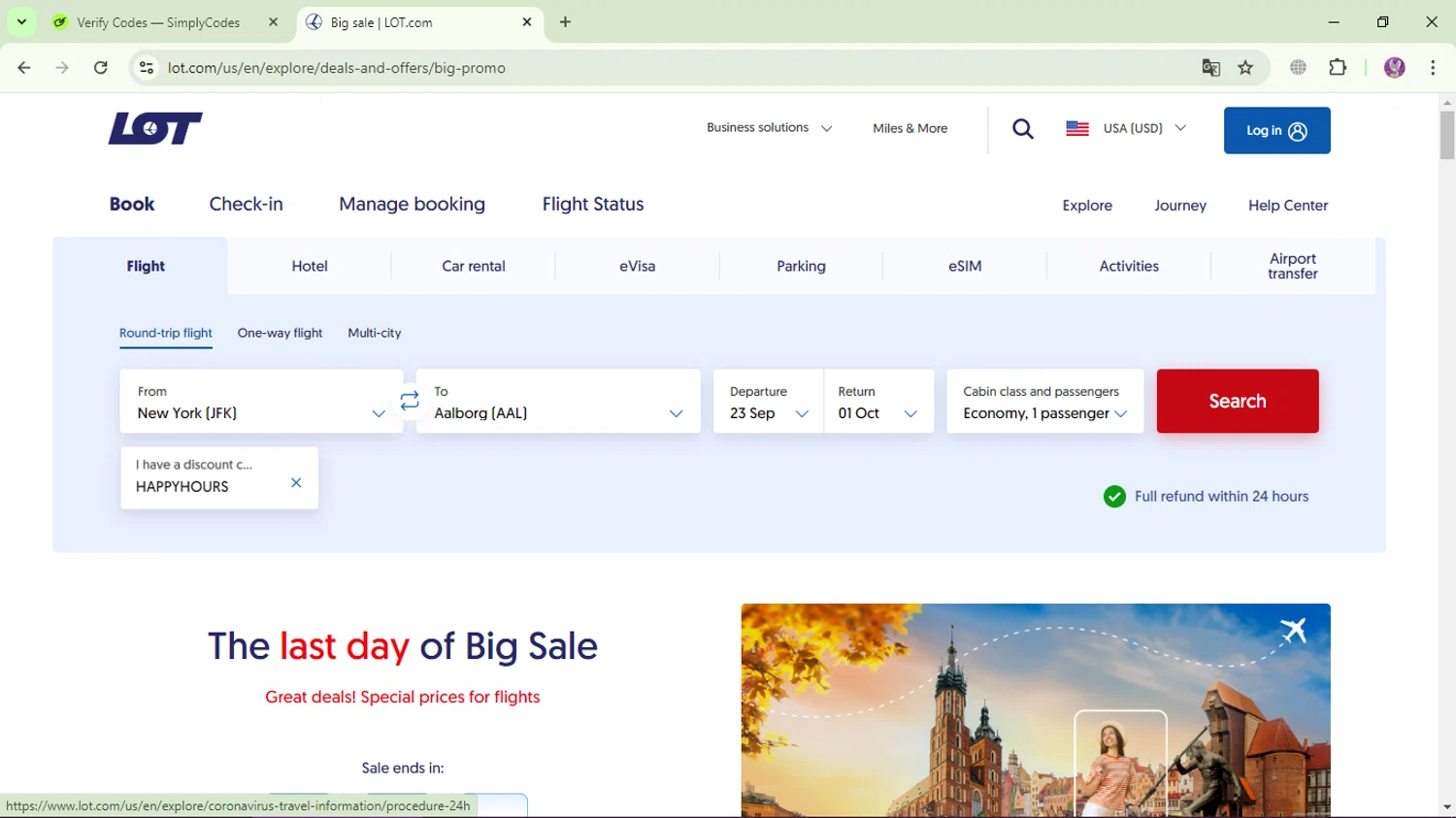Clear the HAPPYHOURS discount code
Viewport: 1456px width, 818px height.
click(x=296, y=482)
